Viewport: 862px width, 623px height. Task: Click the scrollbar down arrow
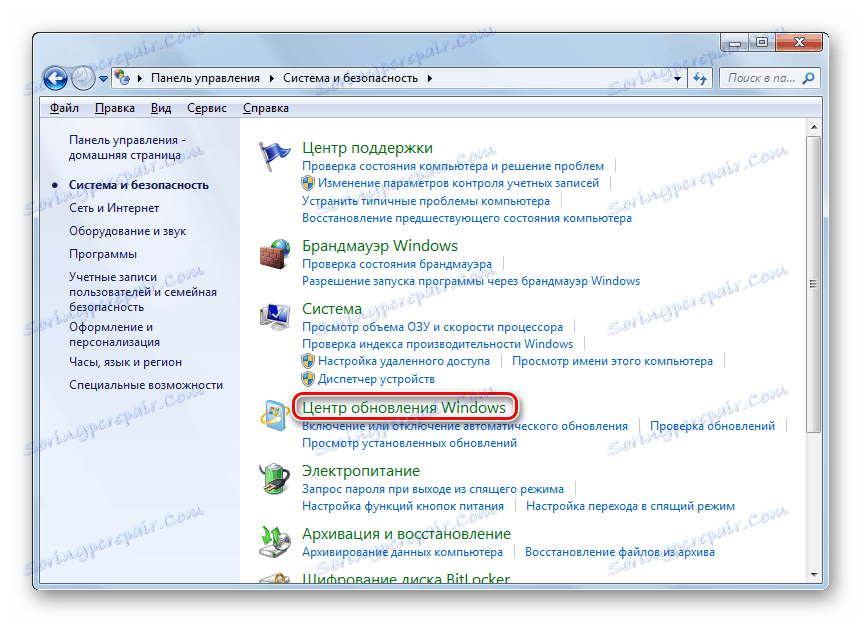coord(814,575)
